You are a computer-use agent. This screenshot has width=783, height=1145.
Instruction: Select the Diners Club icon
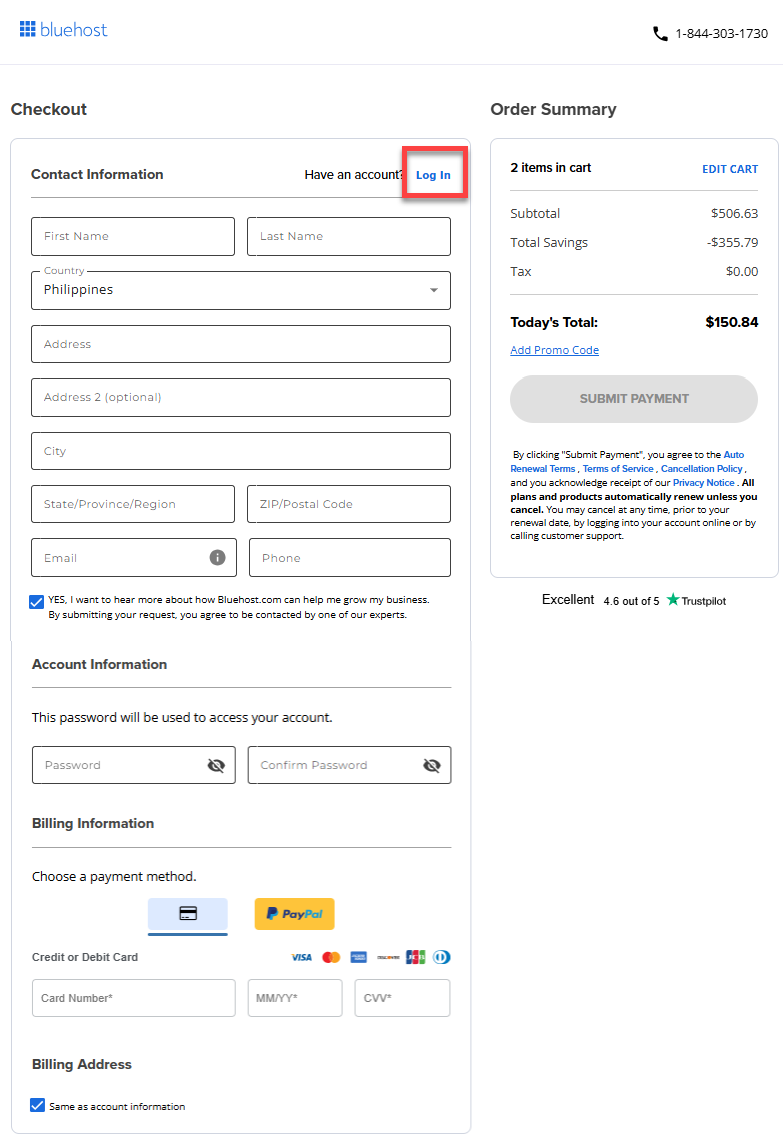point(441,957)
